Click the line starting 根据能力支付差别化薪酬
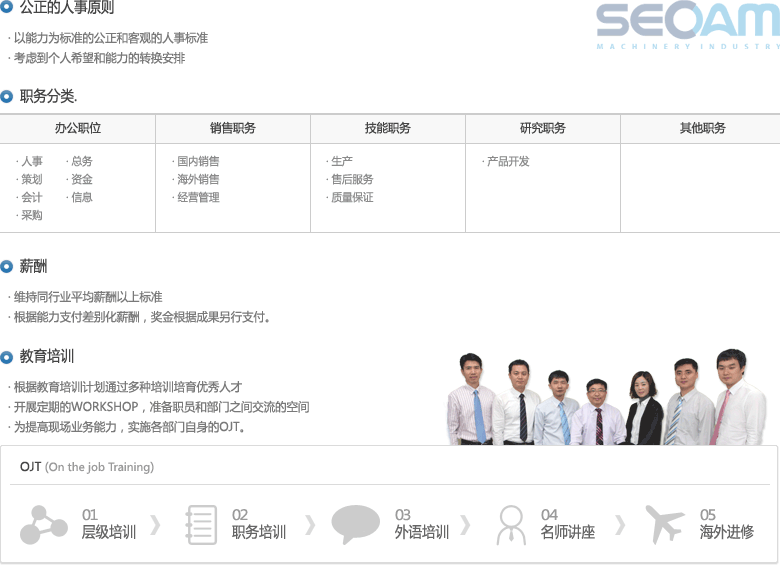780x567 pixels. (x=139, y=317)
